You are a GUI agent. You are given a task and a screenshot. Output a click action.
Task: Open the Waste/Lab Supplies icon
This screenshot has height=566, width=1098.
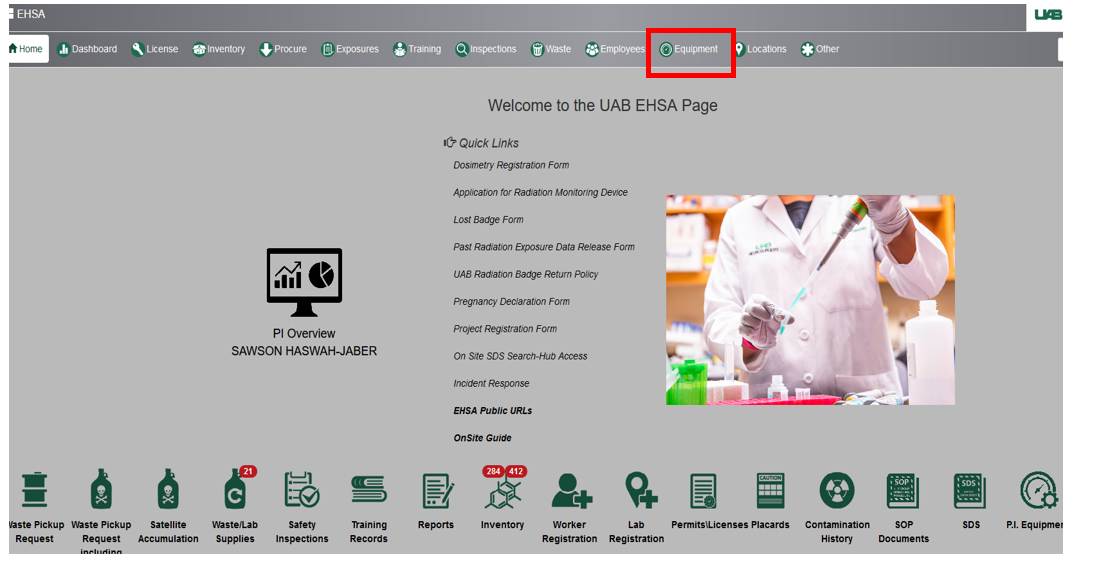pyautogui.click(x=234, y=491)
